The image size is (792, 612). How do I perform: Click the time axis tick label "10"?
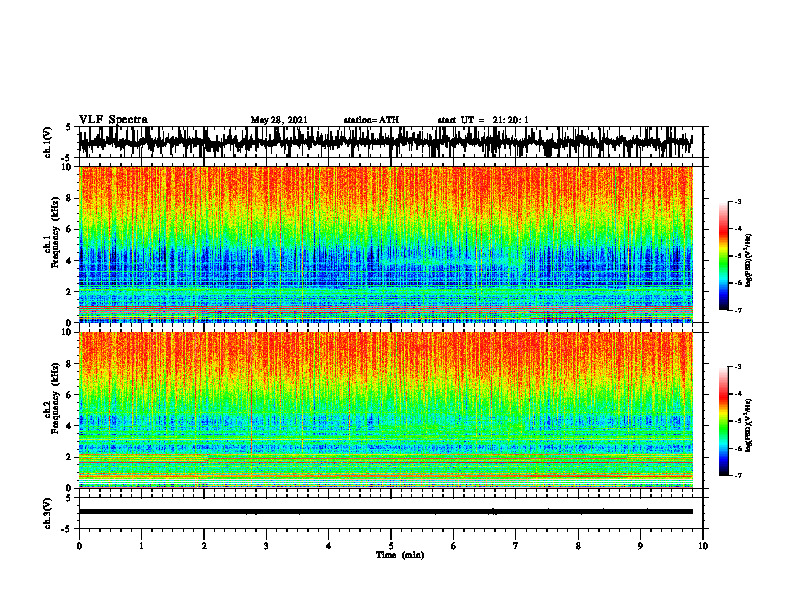click(703, 546)
